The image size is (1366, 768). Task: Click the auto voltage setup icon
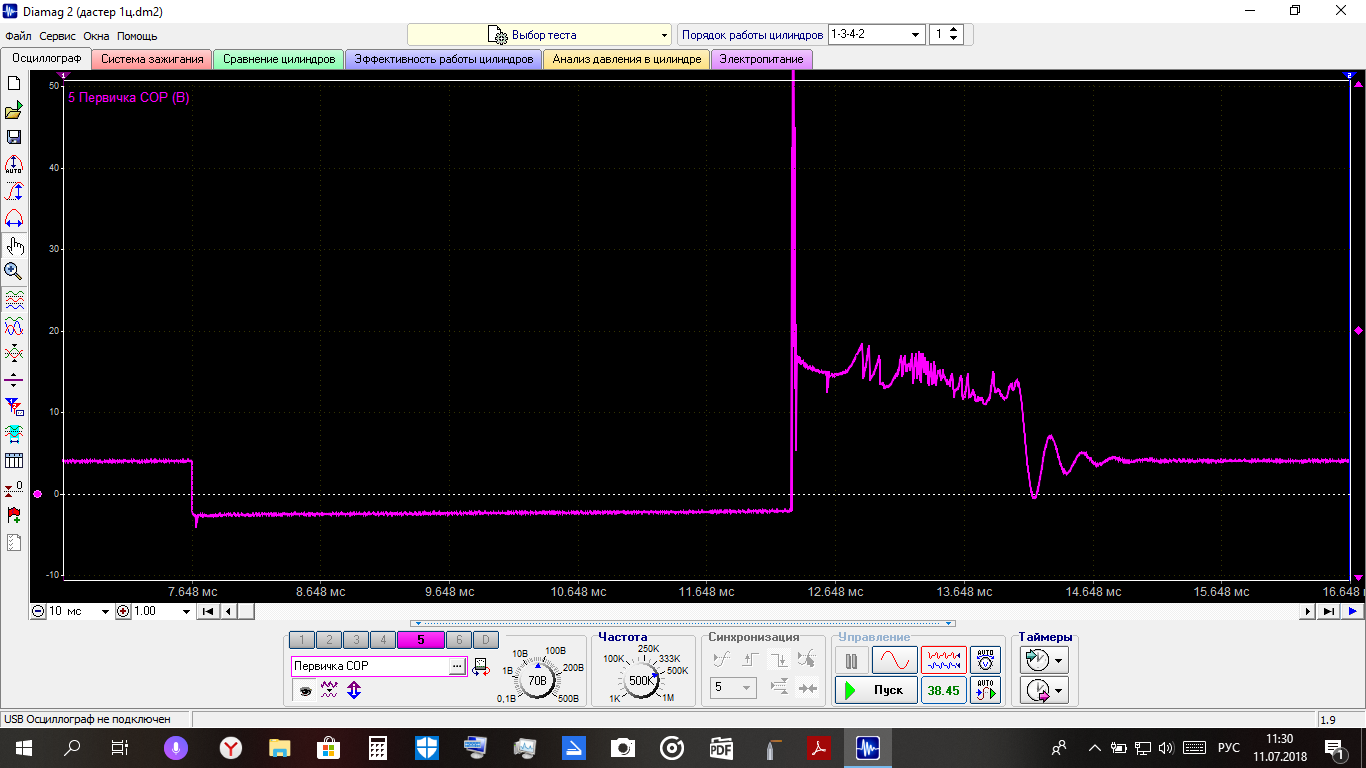tap(986, 660)
